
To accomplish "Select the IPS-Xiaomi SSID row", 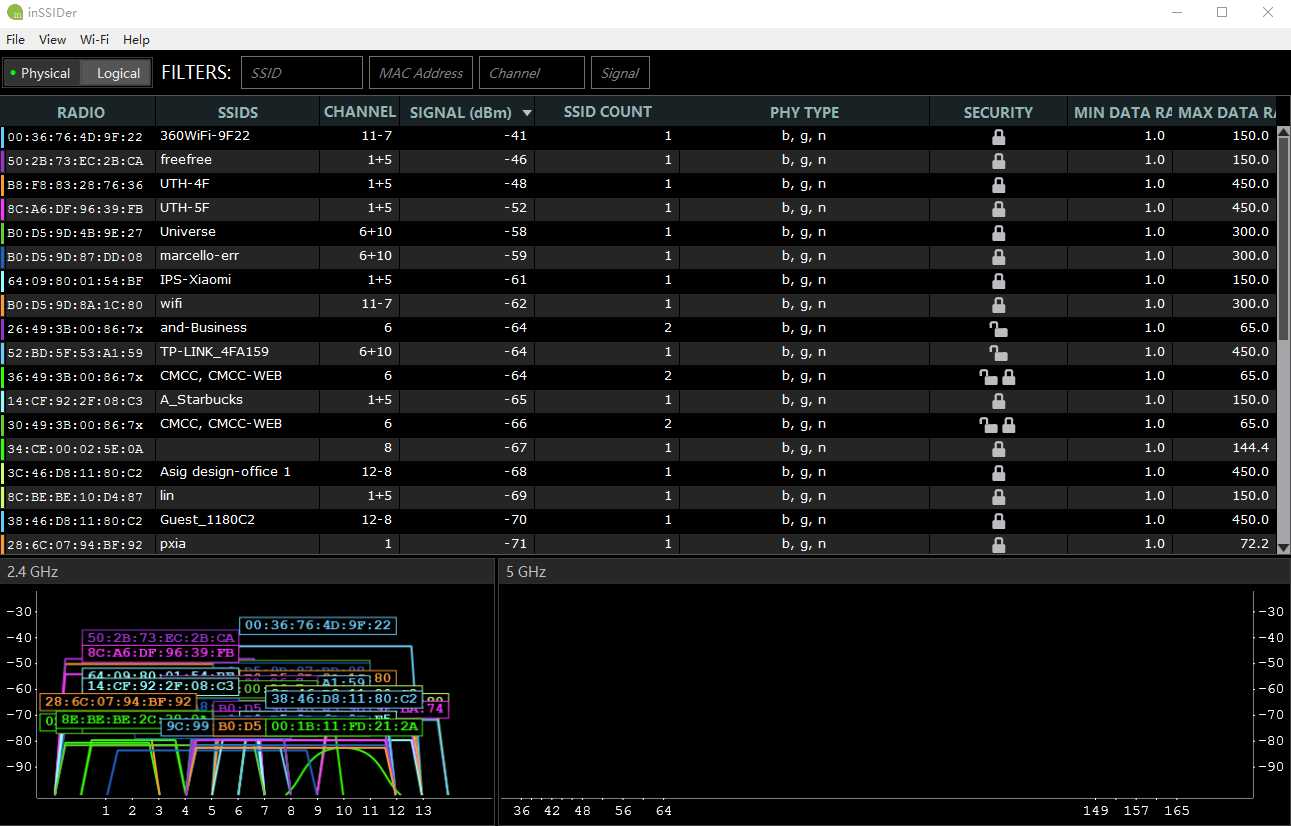I will click(639, 280).
